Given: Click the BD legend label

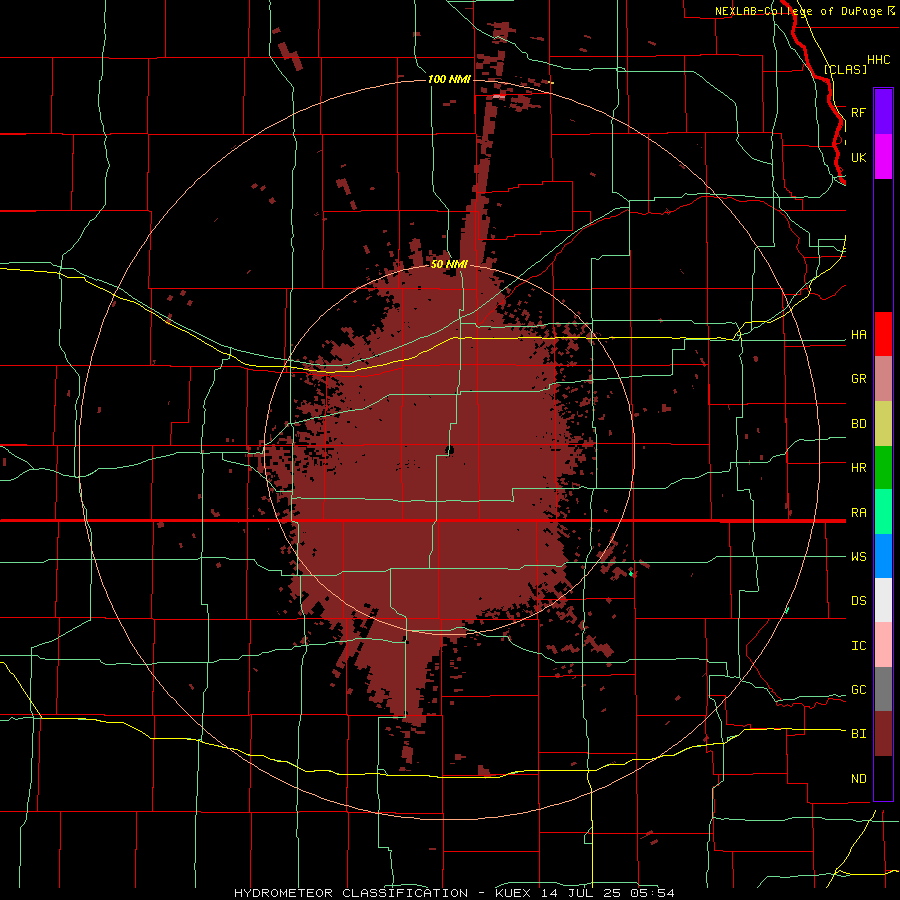Looking at the screenshot, I should 858,424.
